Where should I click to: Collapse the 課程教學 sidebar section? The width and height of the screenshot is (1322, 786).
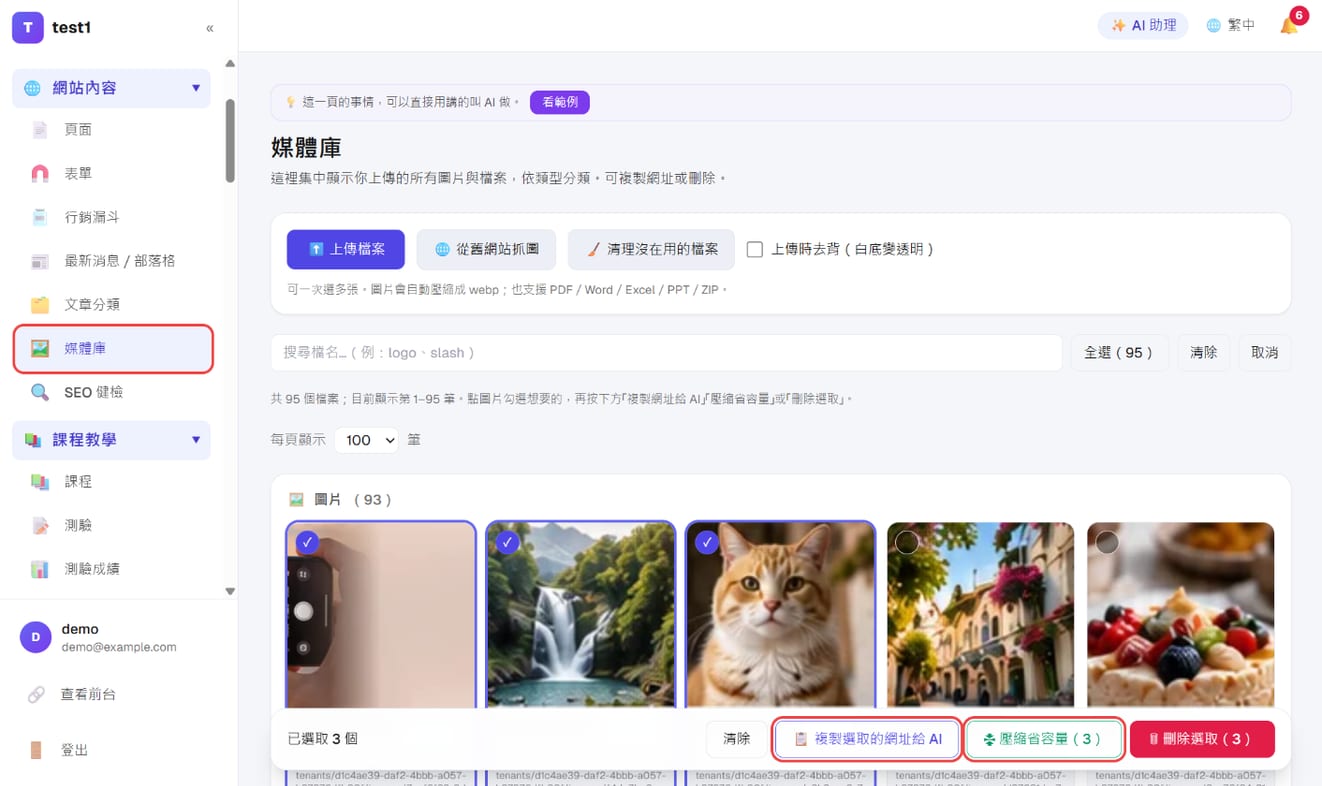[112, 440]
